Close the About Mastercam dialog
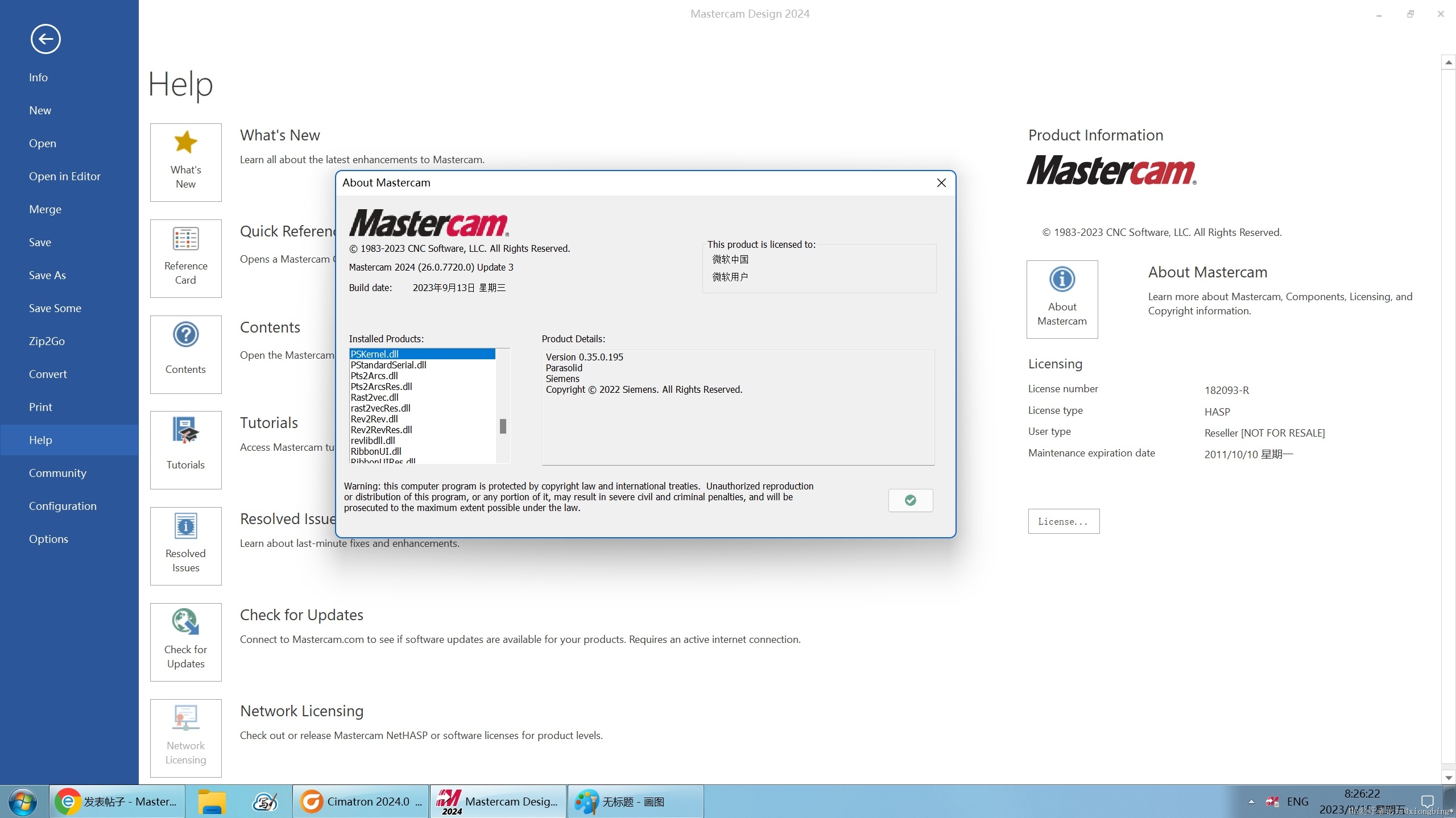Viewport: 1456px width, 818px height. pyautogui.click(x=941, y=182)
